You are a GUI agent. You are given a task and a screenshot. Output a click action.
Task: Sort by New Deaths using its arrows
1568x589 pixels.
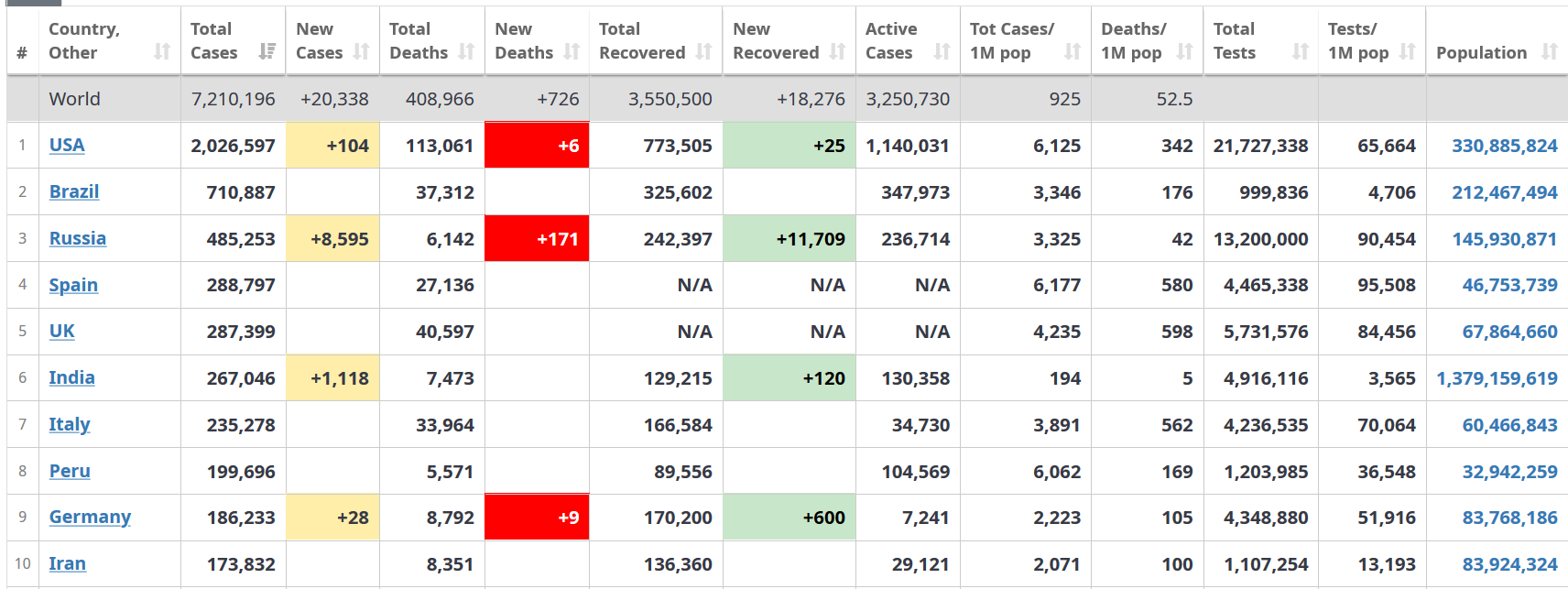(x=572, y=52)
